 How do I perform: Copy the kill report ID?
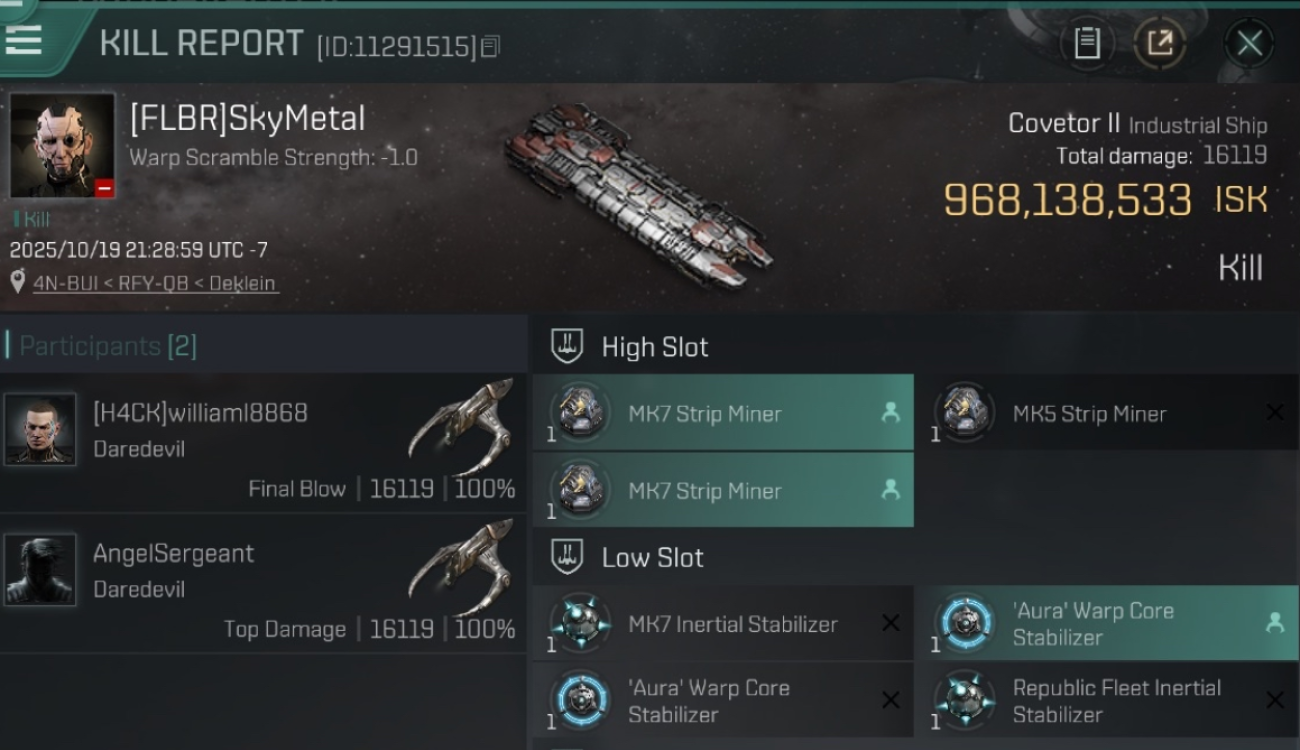(490, 46)
